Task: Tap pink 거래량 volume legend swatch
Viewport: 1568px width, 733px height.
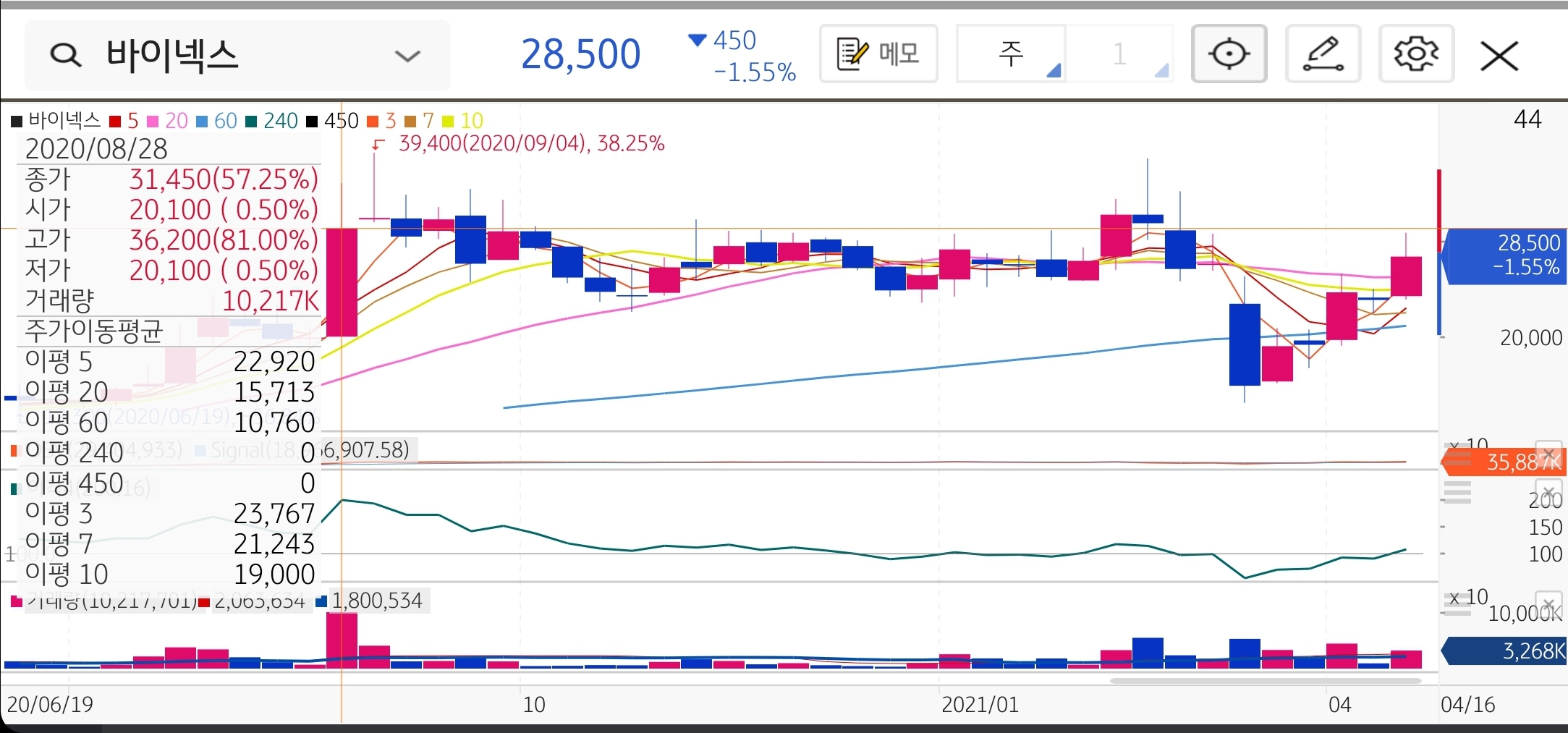Action: 17,601
